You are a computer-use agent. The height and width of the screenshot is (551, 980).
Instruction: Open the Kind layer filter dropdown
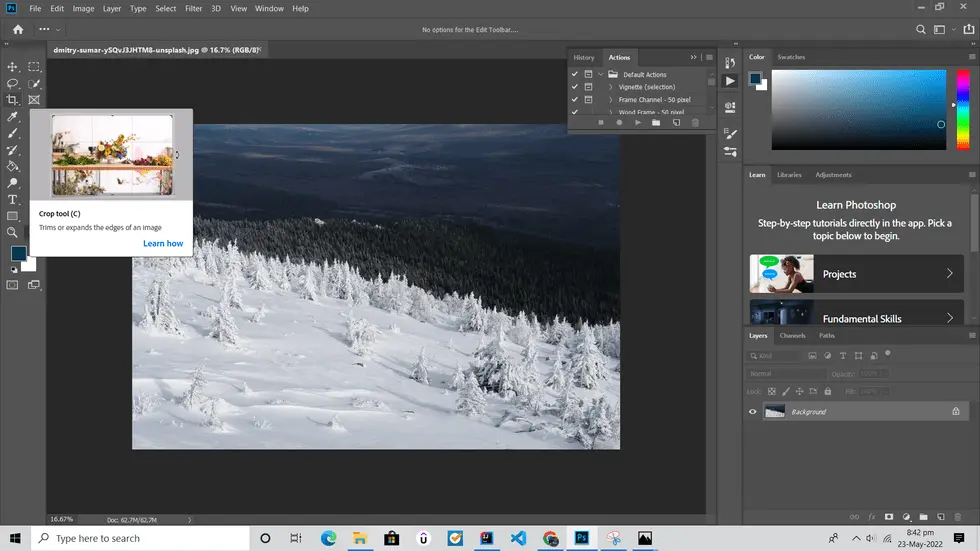pos(774,355)
